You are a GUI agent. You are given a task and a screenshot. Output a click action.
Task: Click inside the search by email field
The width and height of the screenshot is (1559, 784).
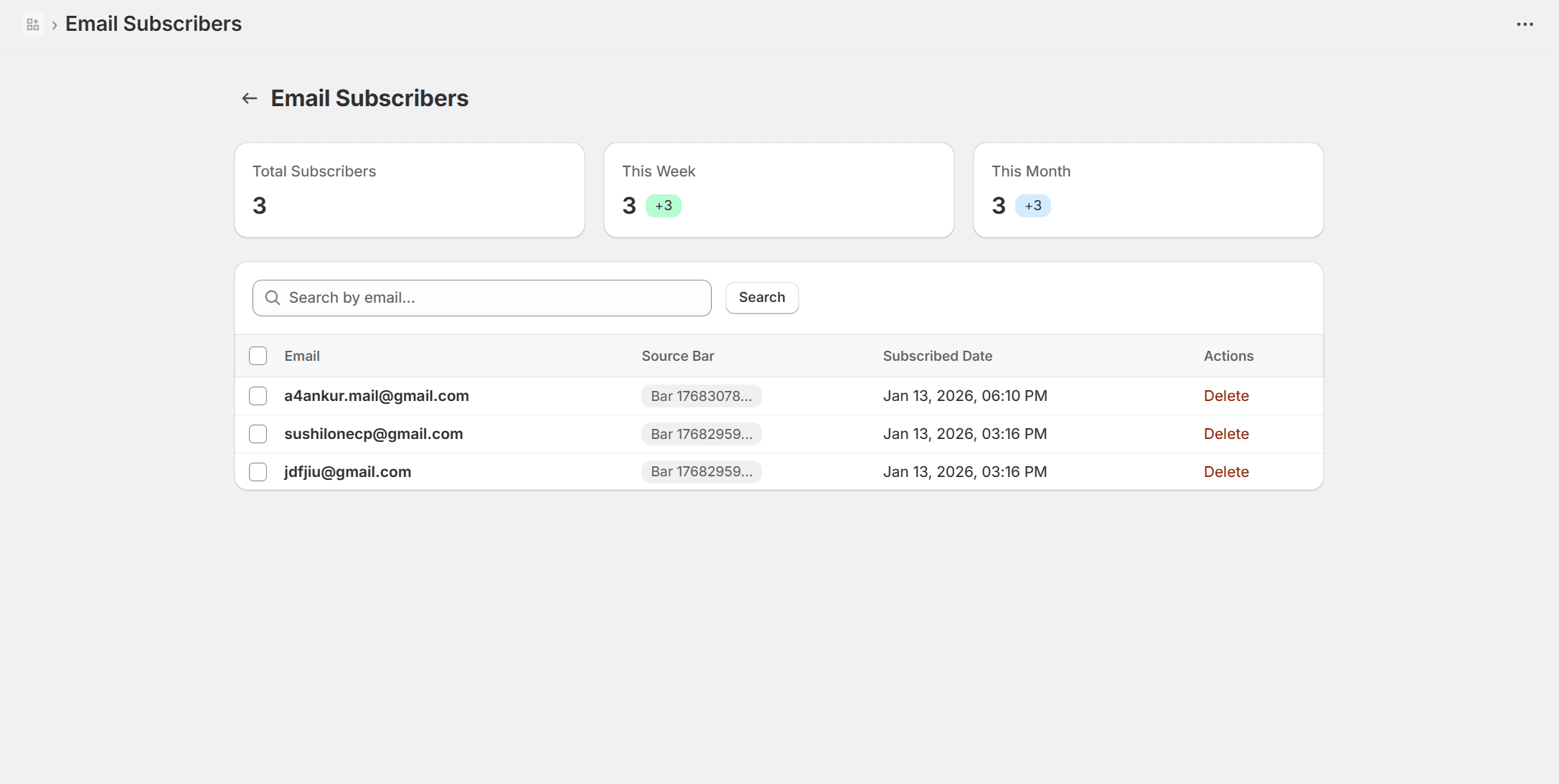(x=481, y=298)
